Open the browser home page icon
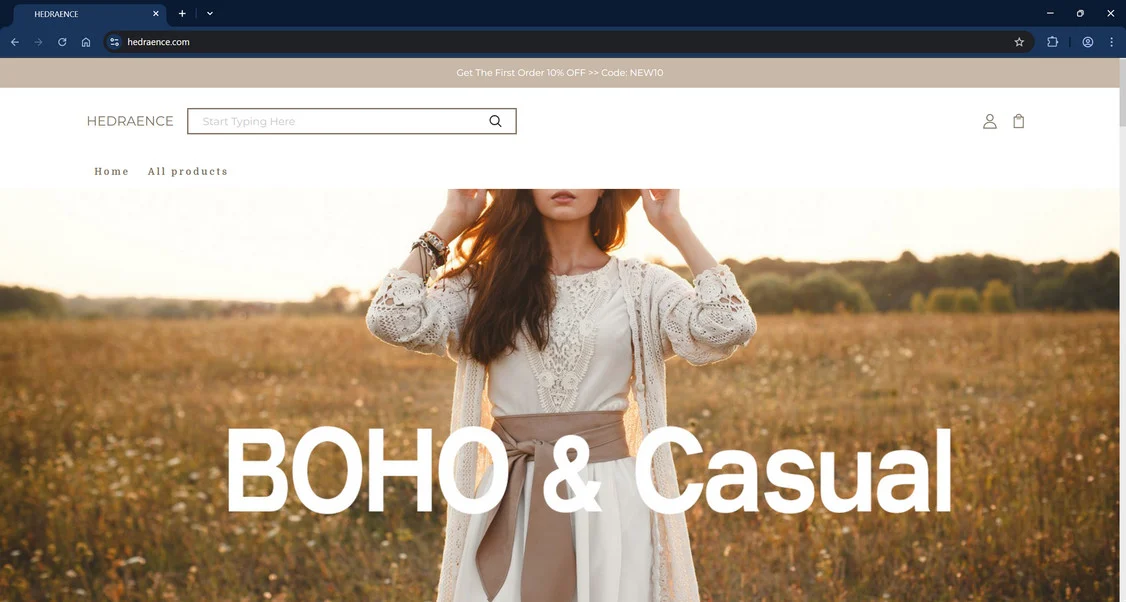 [86, 42]
